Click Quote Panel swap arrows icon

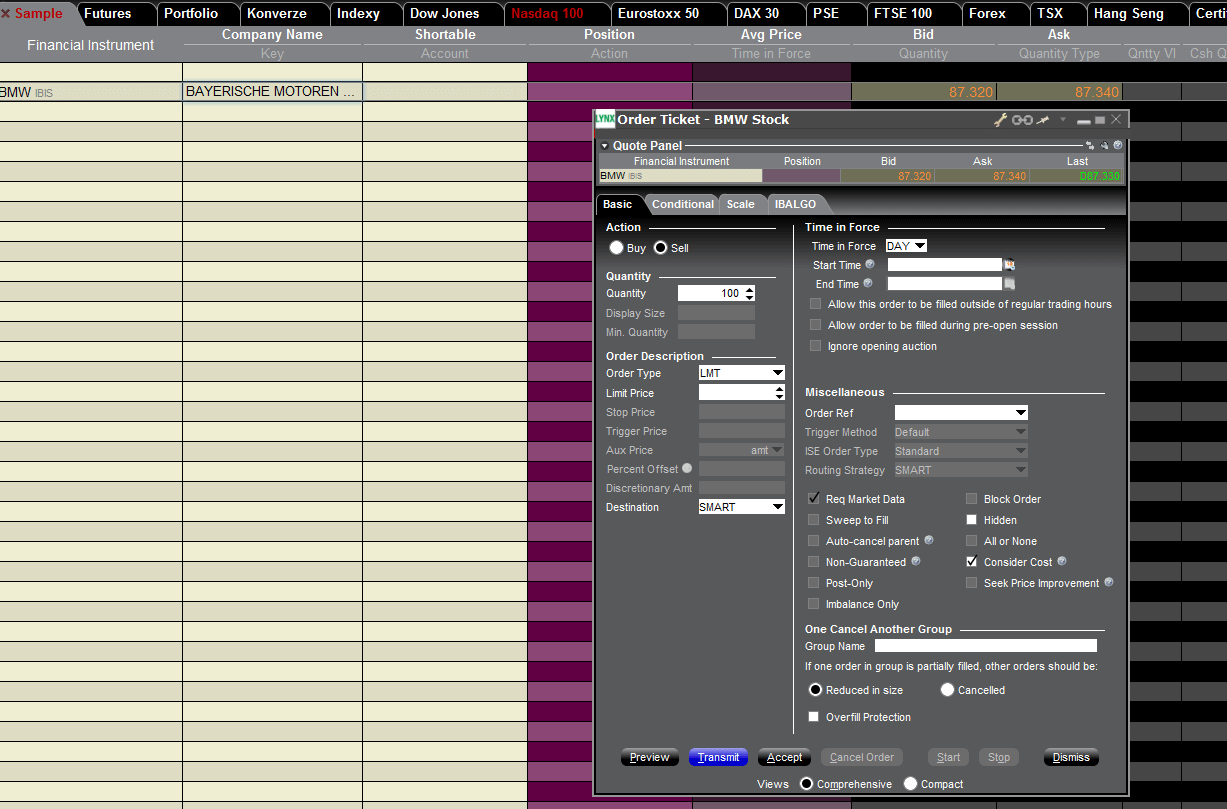1091,146
